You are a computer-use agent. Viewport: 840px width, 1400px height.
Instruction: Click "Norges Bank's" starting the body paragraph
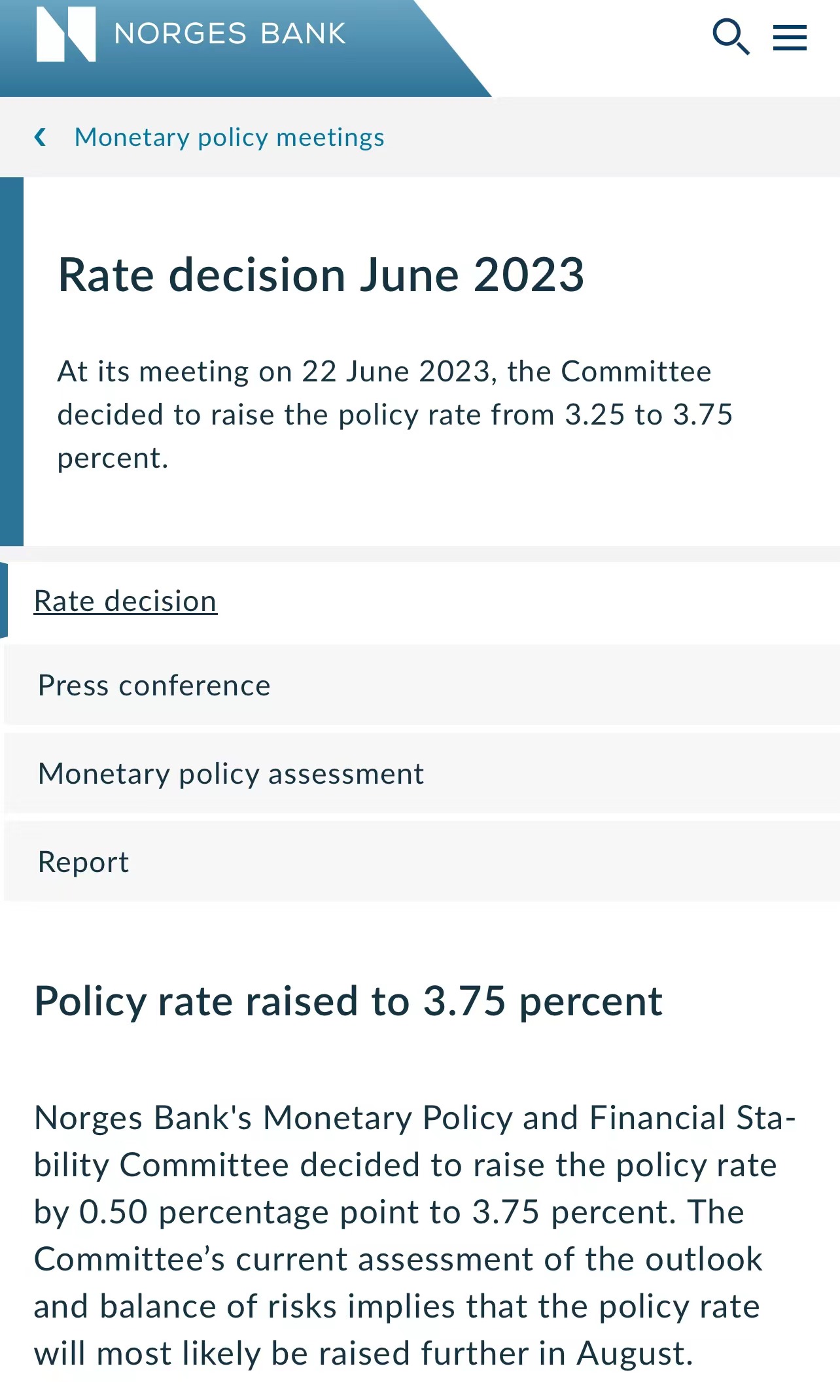click(143, 1118)
